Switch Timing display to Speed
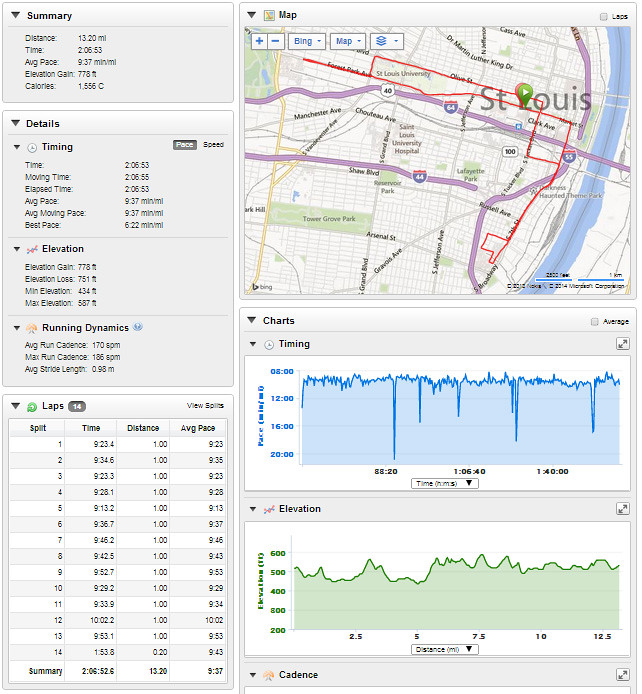 (213, 145)
